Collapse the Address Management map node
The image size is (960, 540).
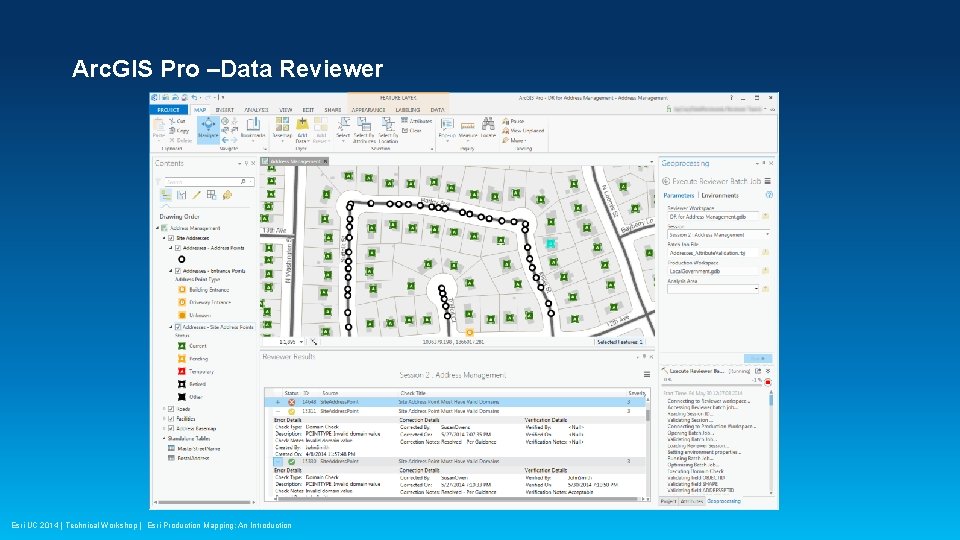tap(157, 228)
